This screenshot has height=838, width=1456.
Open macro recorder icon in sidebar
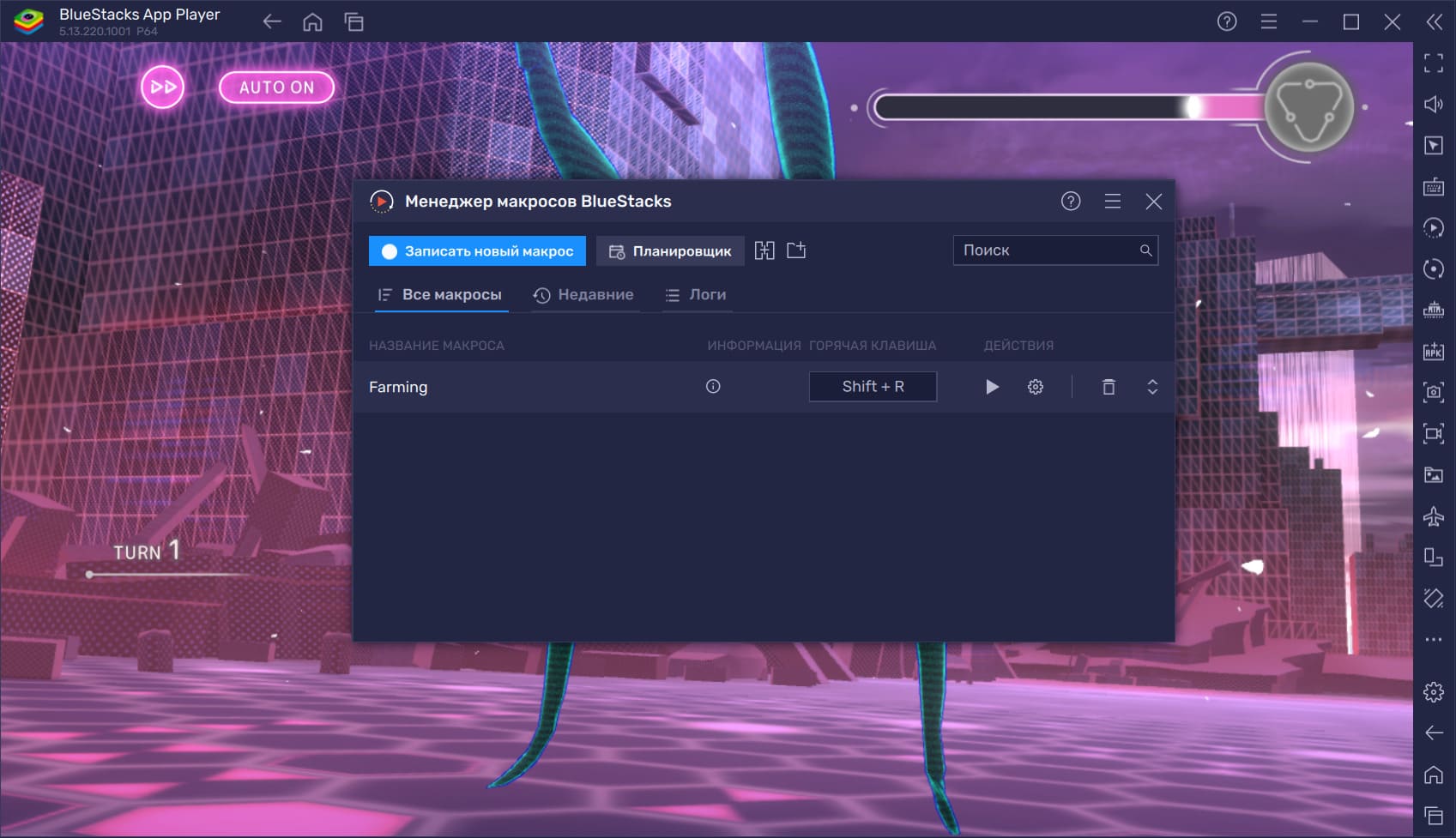coord(1434,227)
